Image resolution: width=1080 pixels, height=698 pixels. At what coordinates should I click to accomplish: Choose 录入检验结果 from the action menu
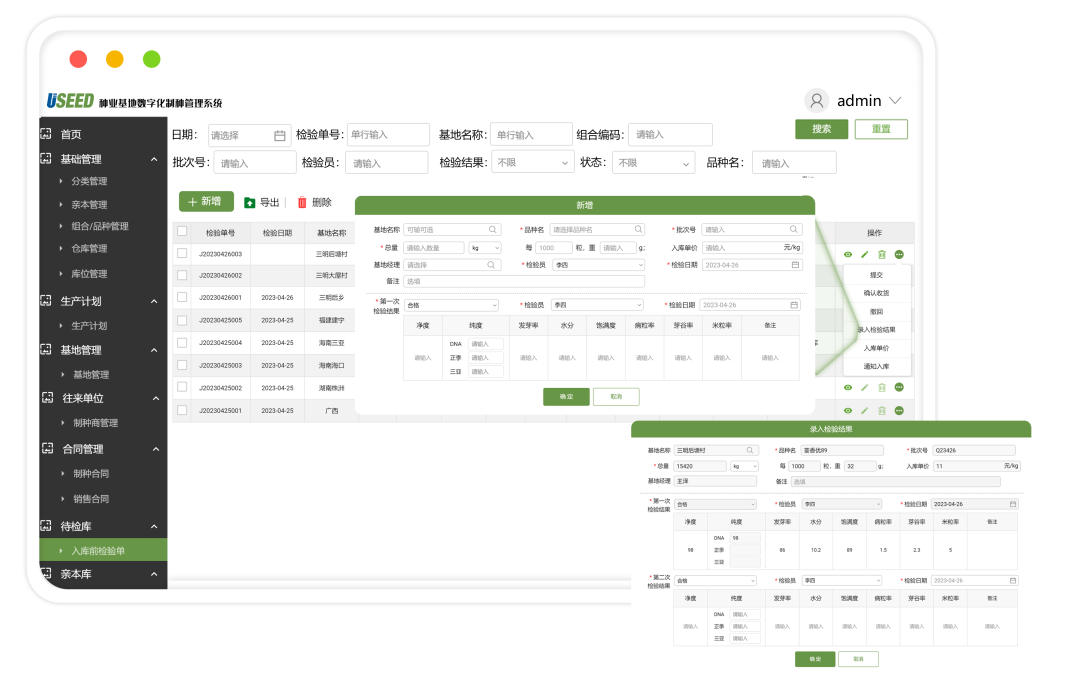point(876,329)
